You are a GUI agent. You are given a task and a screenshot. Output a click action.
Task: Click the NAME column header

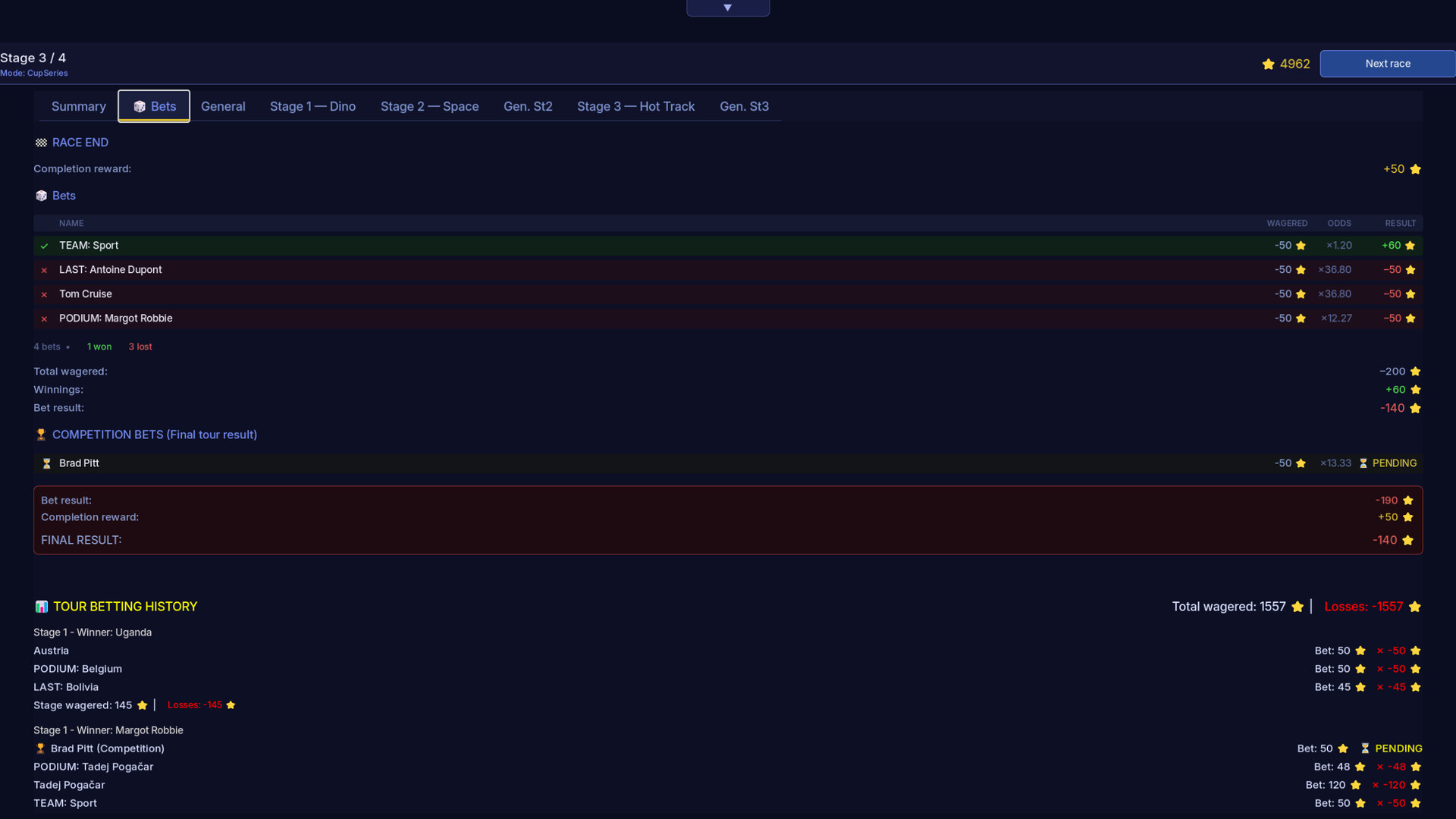(71, 223)
